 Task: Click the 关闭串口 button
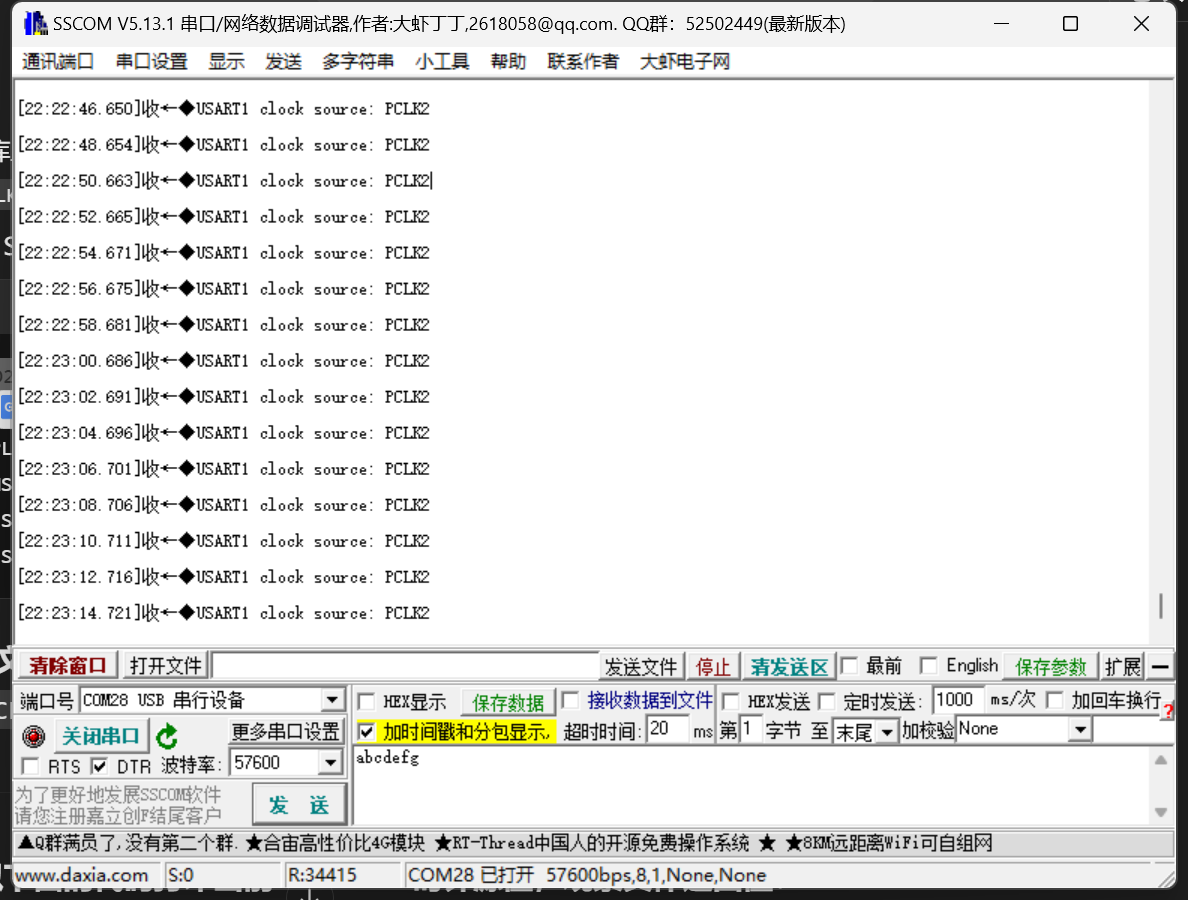click(101, 736)
